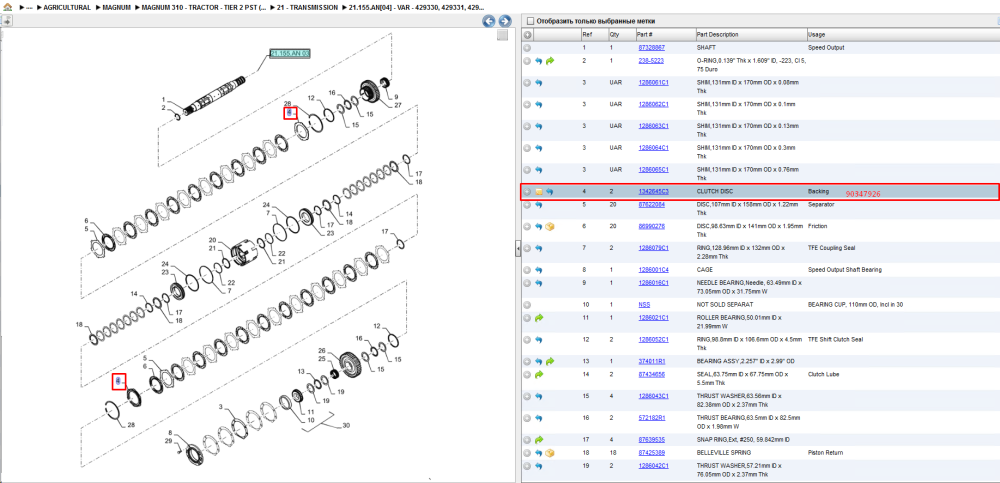Click the diagram toolbar pin icon
Screen dimensions: 1000x483
coord(6,20)
